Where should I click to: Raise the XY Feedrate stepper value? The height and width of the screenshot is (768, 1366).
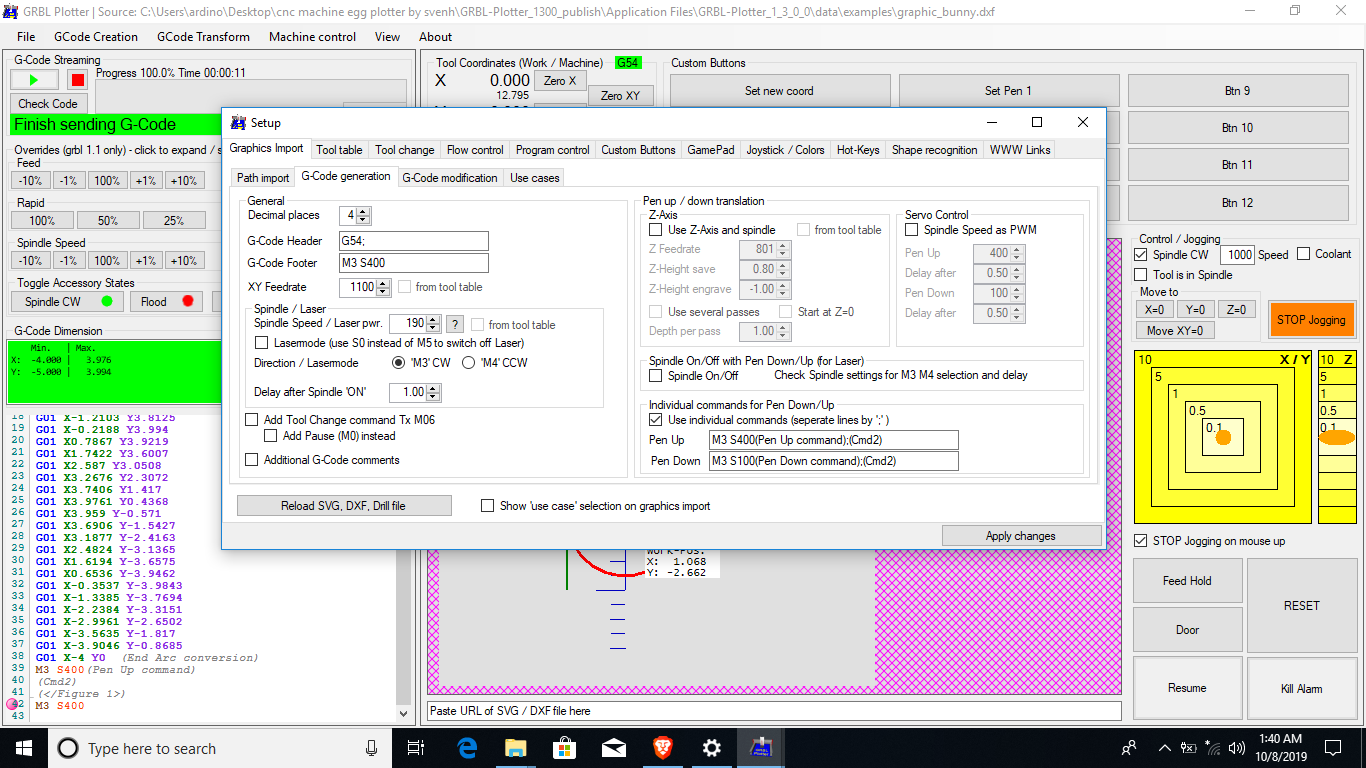pyautogui.click(x=383, y=283)
